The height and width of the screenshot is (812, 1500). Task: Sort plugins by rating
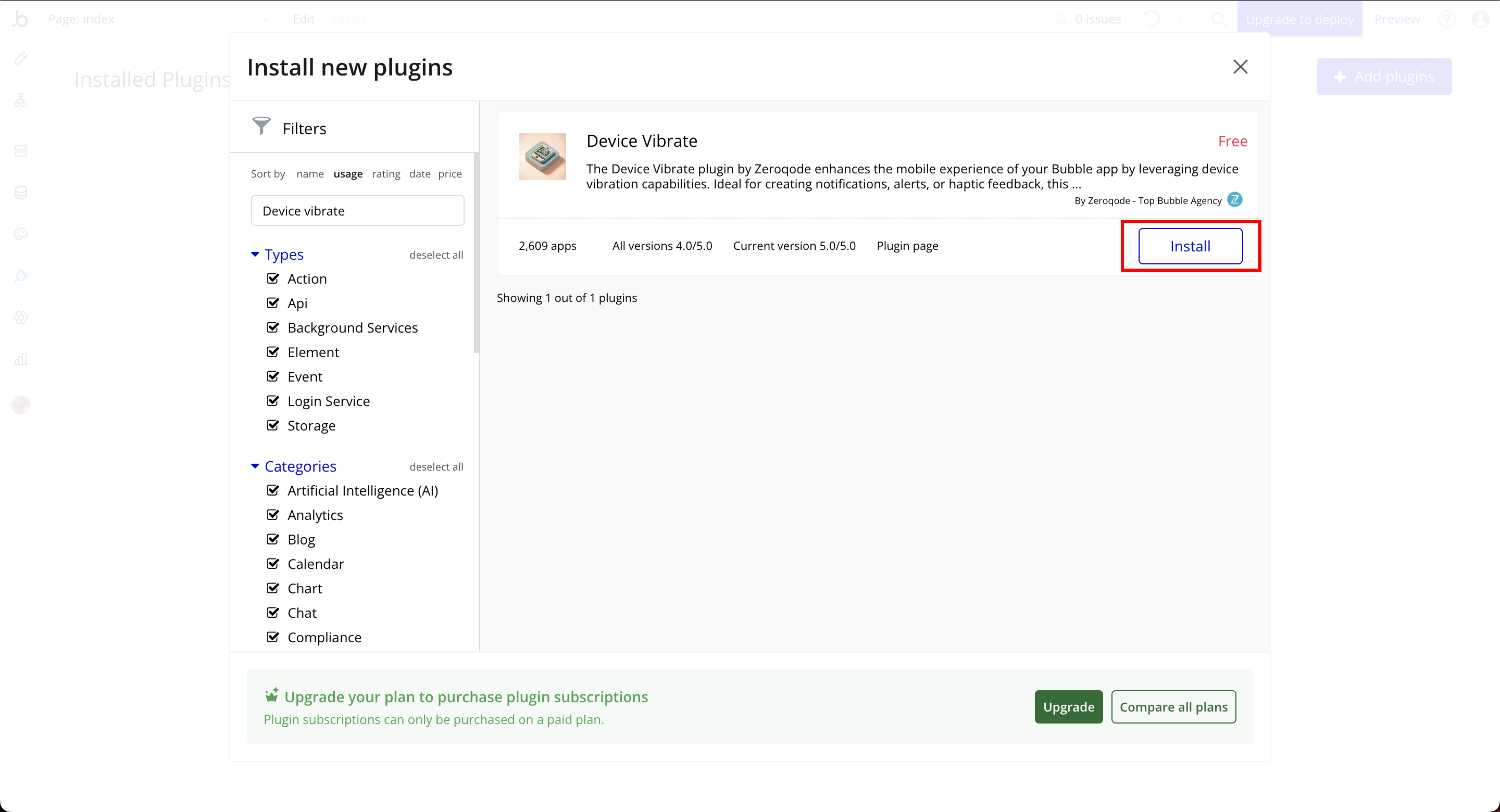coord(385,174)
